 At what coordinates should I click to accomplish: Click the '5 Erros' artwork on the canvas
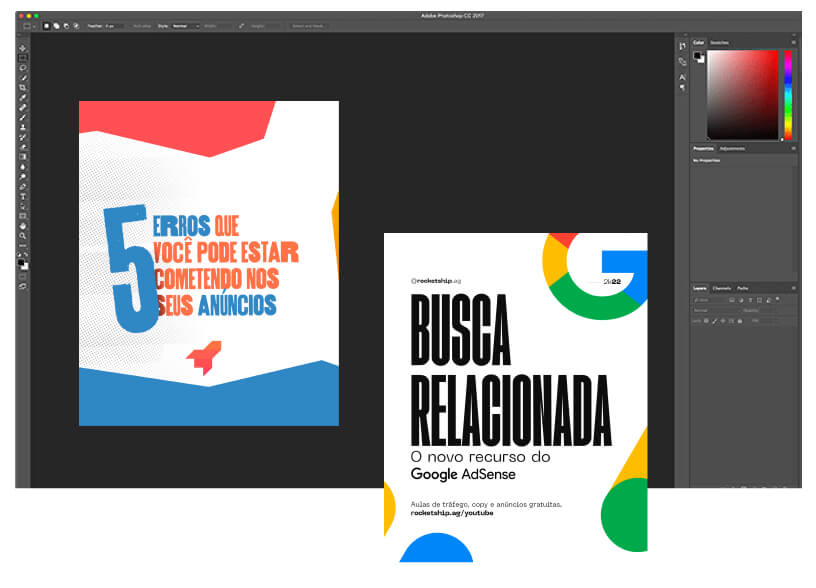pos(209,263)
